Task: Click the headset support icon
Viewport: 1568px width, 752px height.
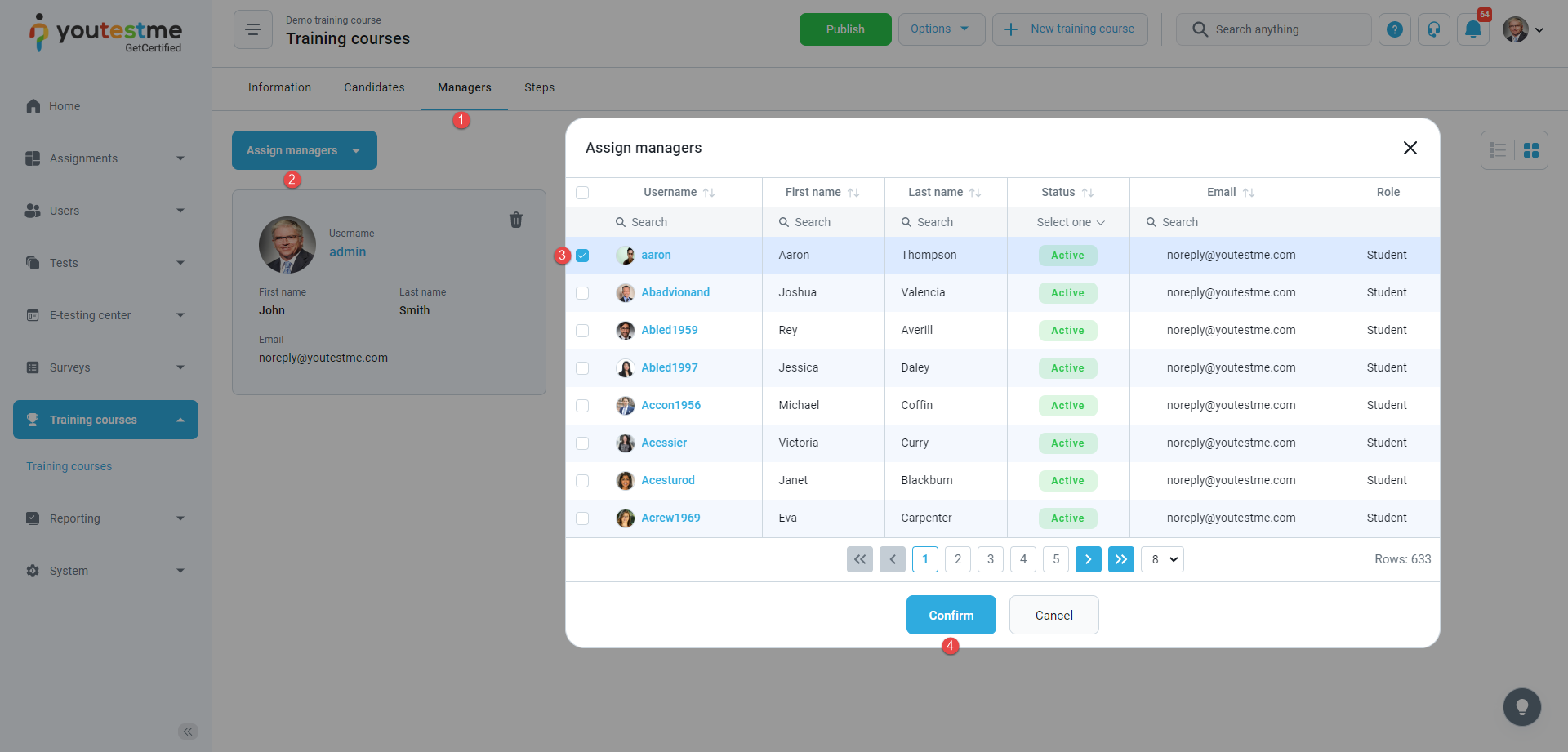Action: pyautogui.click(x=1434, y=29)
